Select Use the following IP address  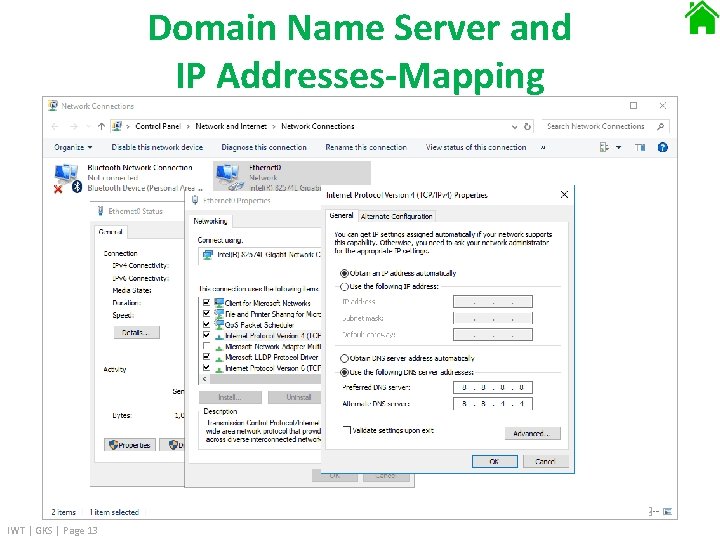coord(344,287)
